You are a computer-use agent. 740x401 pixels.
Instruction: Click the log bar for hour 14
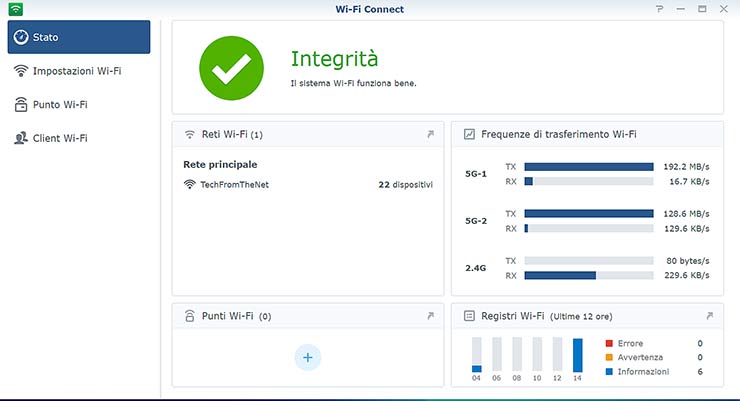click(577, 355)
